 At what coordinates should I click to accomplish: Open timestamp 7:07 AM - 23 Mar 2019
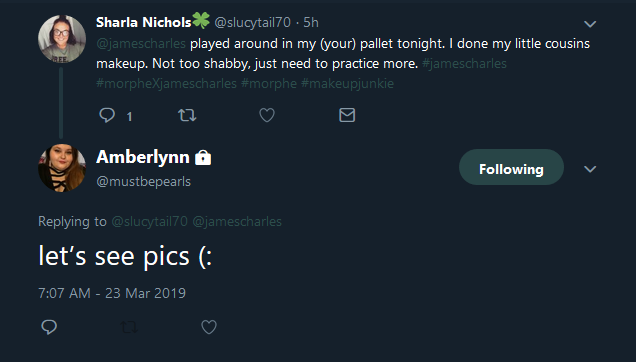[x=112, y=293]
